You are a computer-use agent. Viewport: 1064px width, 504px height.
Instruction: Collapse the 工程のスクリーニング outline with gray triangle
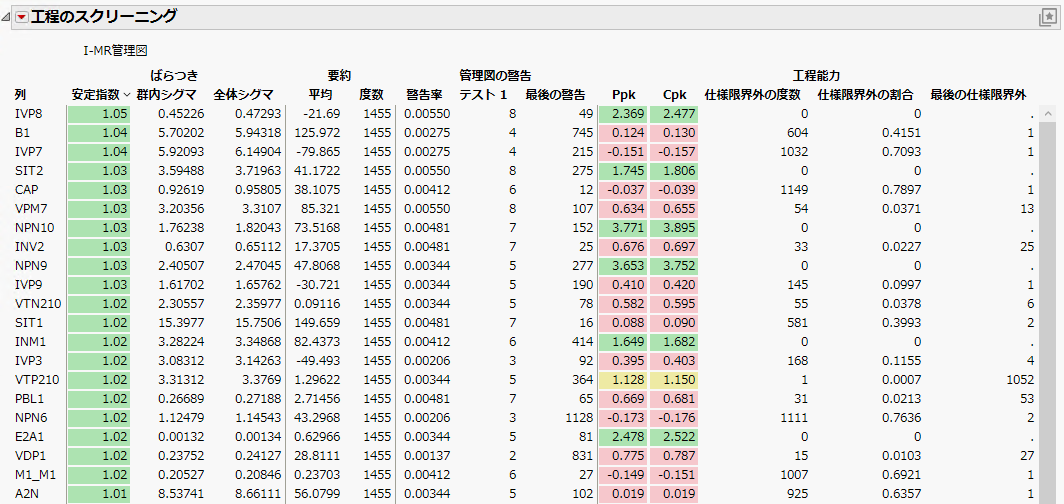tap(8, 17)
